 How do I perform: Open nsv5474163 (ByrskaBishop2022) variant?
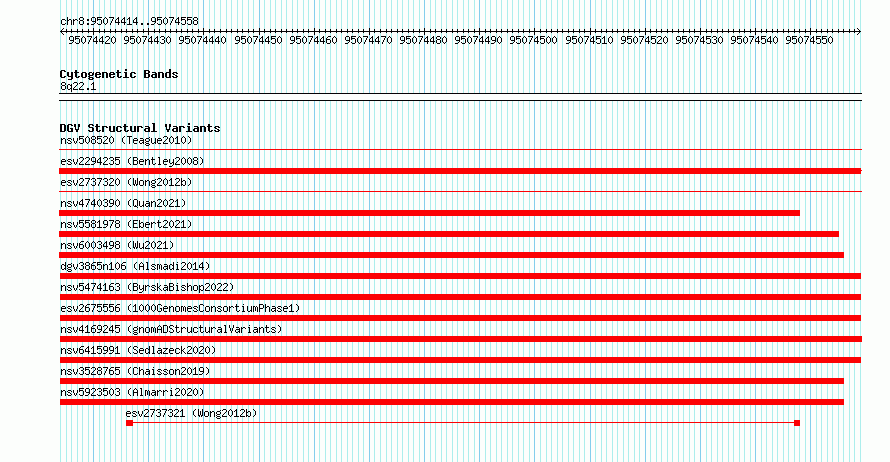tap(147, 287)
